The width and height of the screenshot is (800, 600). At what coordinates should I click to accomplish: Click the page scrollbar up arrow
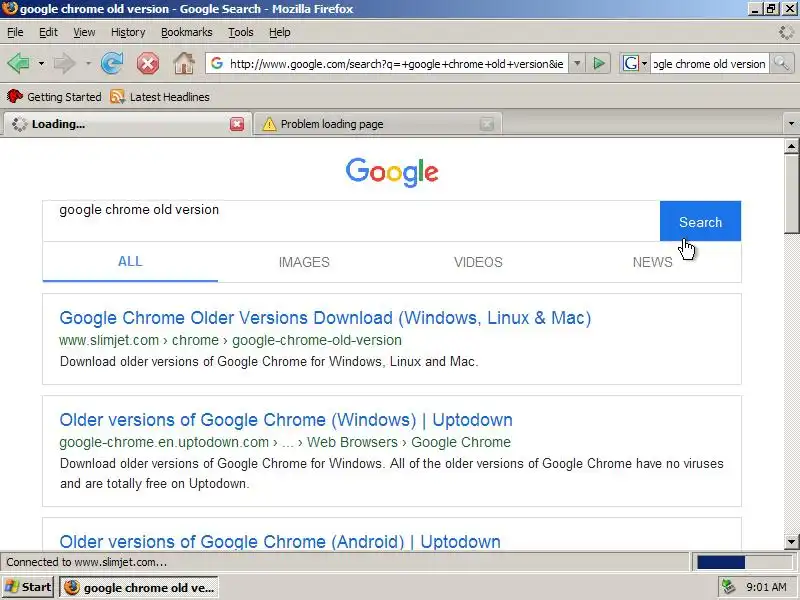(x=791, y=146)
